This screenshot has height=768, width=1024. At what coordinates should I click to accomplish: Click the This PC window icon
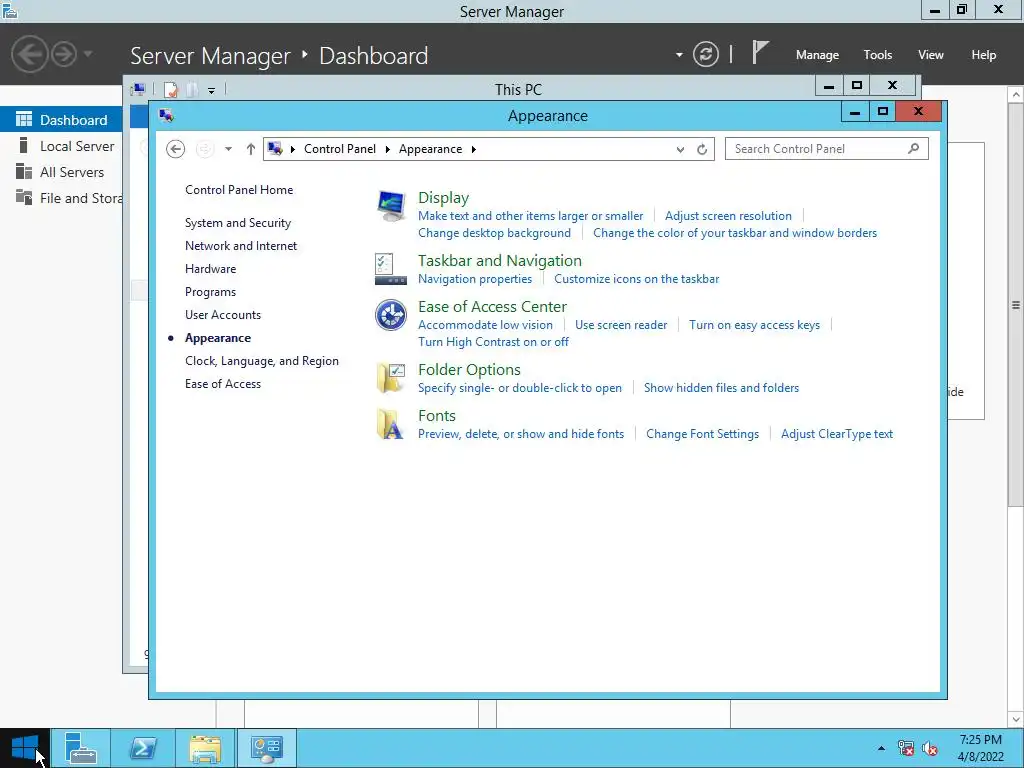(138, 89)
